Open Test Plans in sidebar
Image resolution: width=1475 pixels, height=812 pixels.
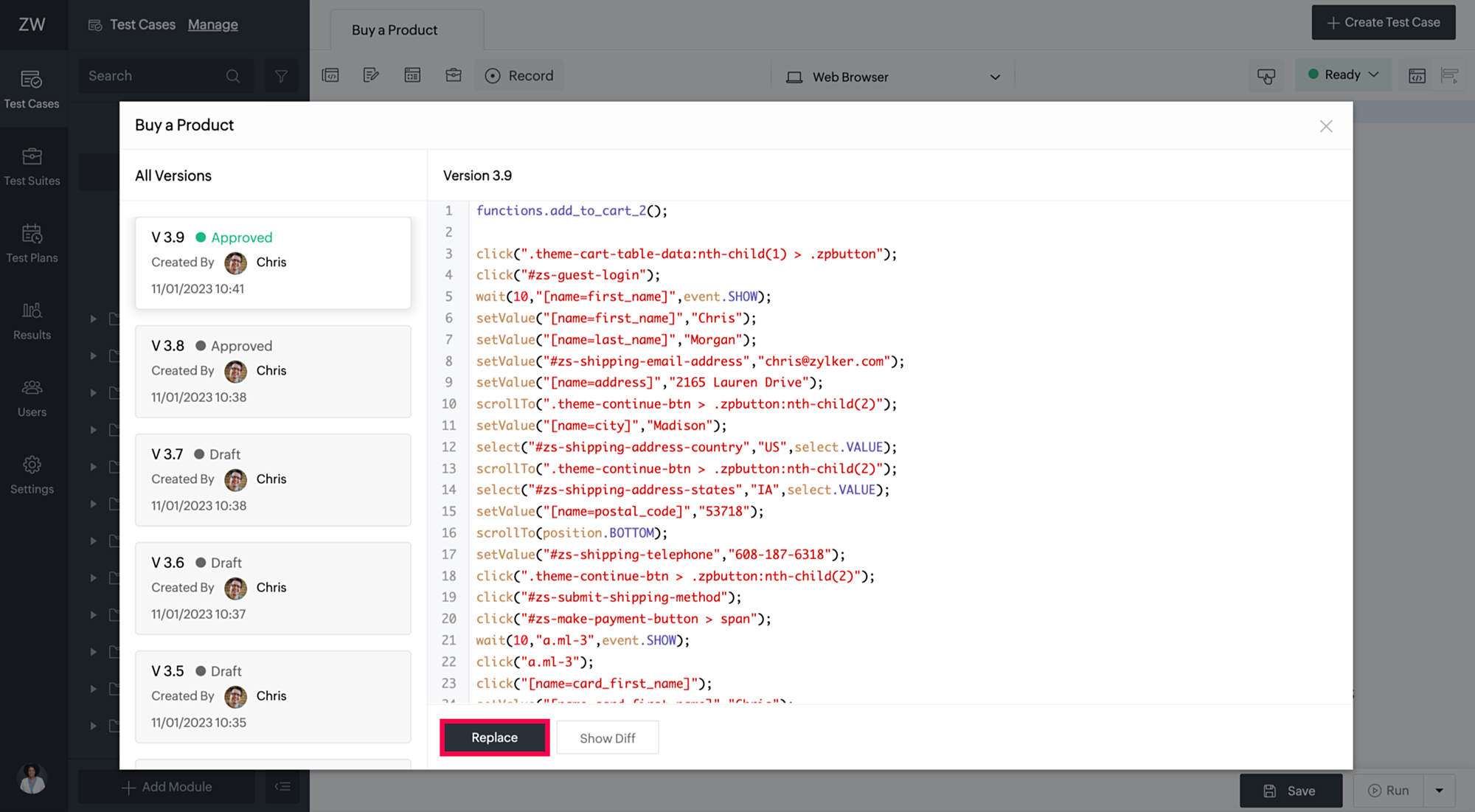click(x=32, y=244)
